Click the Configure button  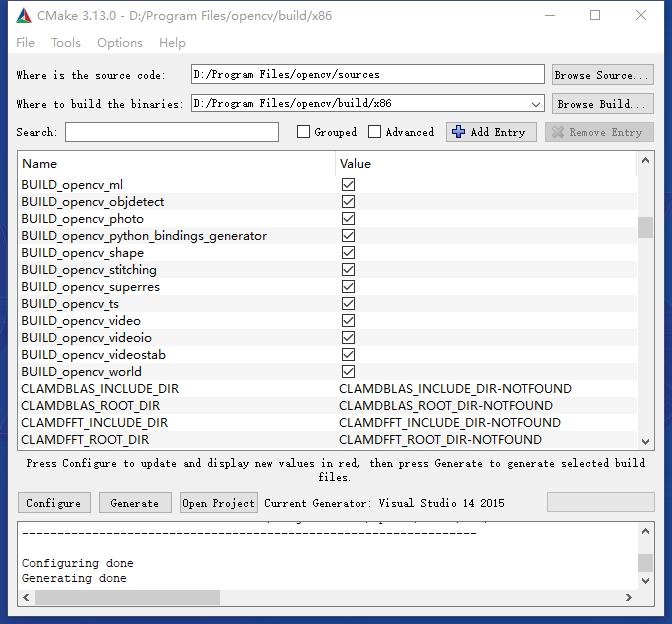(x=54, y=503)
